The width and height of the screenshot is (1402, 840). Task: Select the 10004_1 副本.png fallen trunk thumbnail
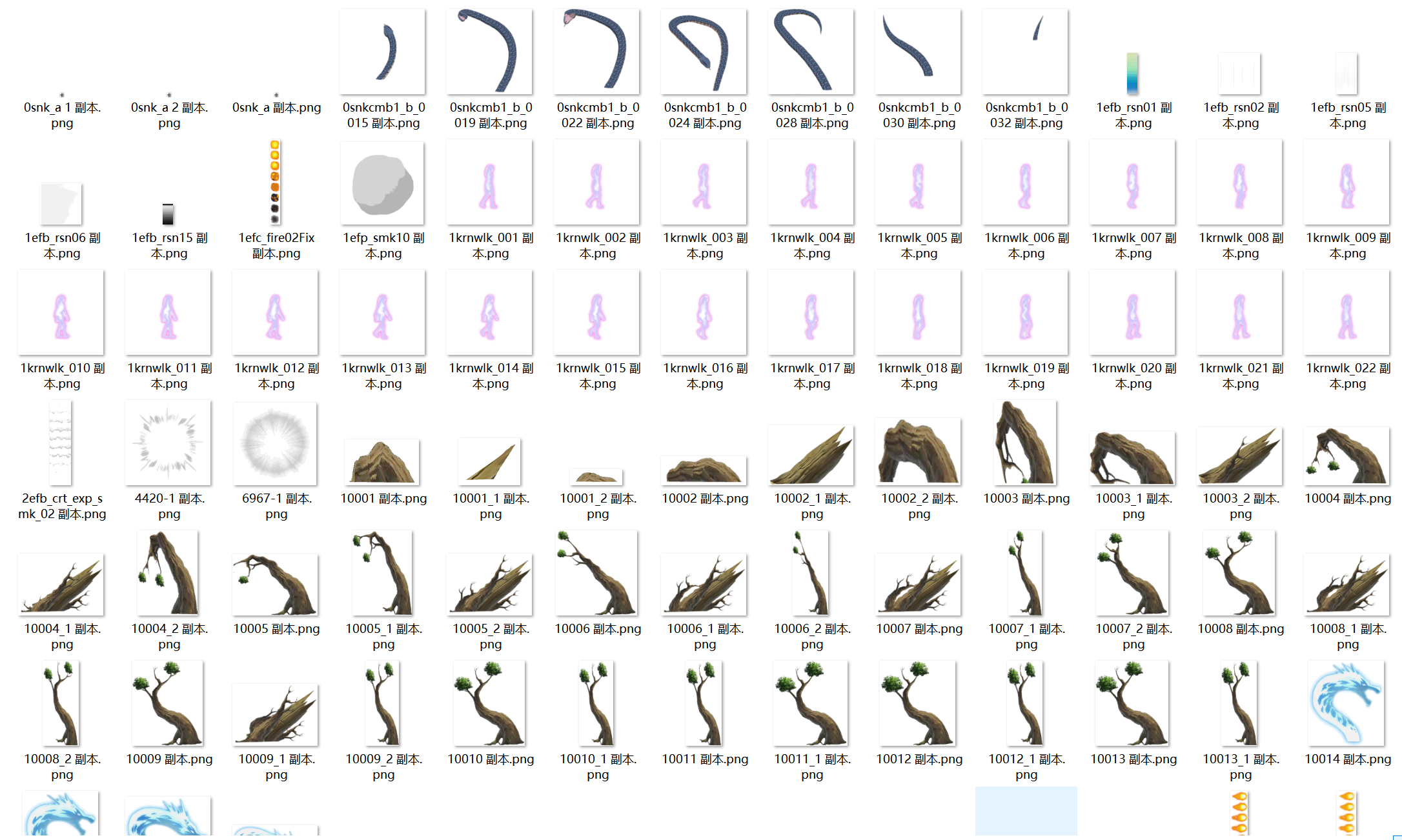pos(61,585)
